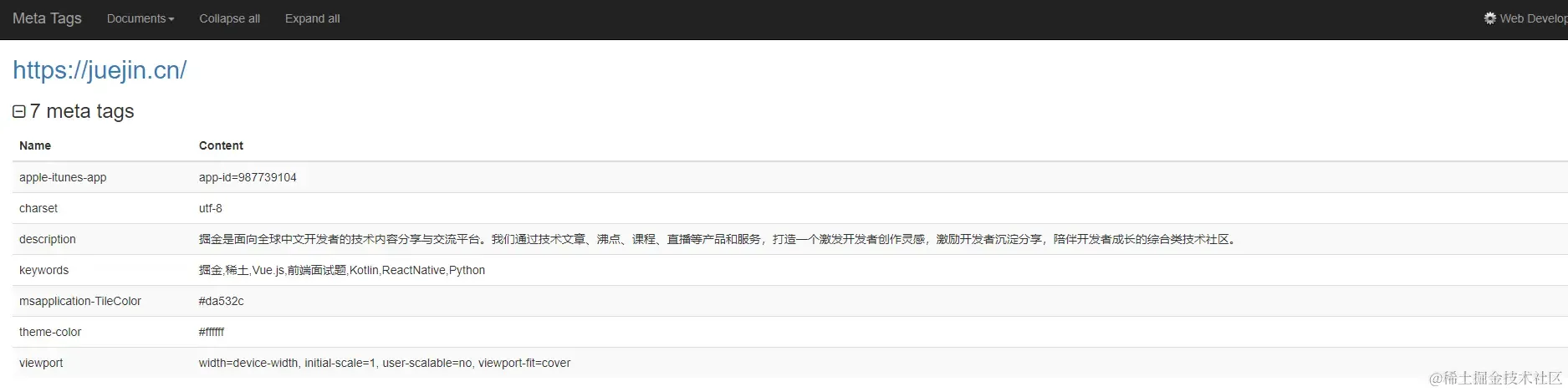Click the theme-color #ffffff value
This screenshot has width=1568, height=392.
click(x=212, y=332)
